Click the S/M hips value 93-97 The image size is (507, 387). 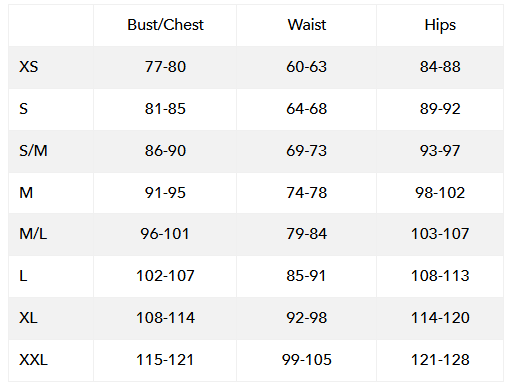coord(440,151)
